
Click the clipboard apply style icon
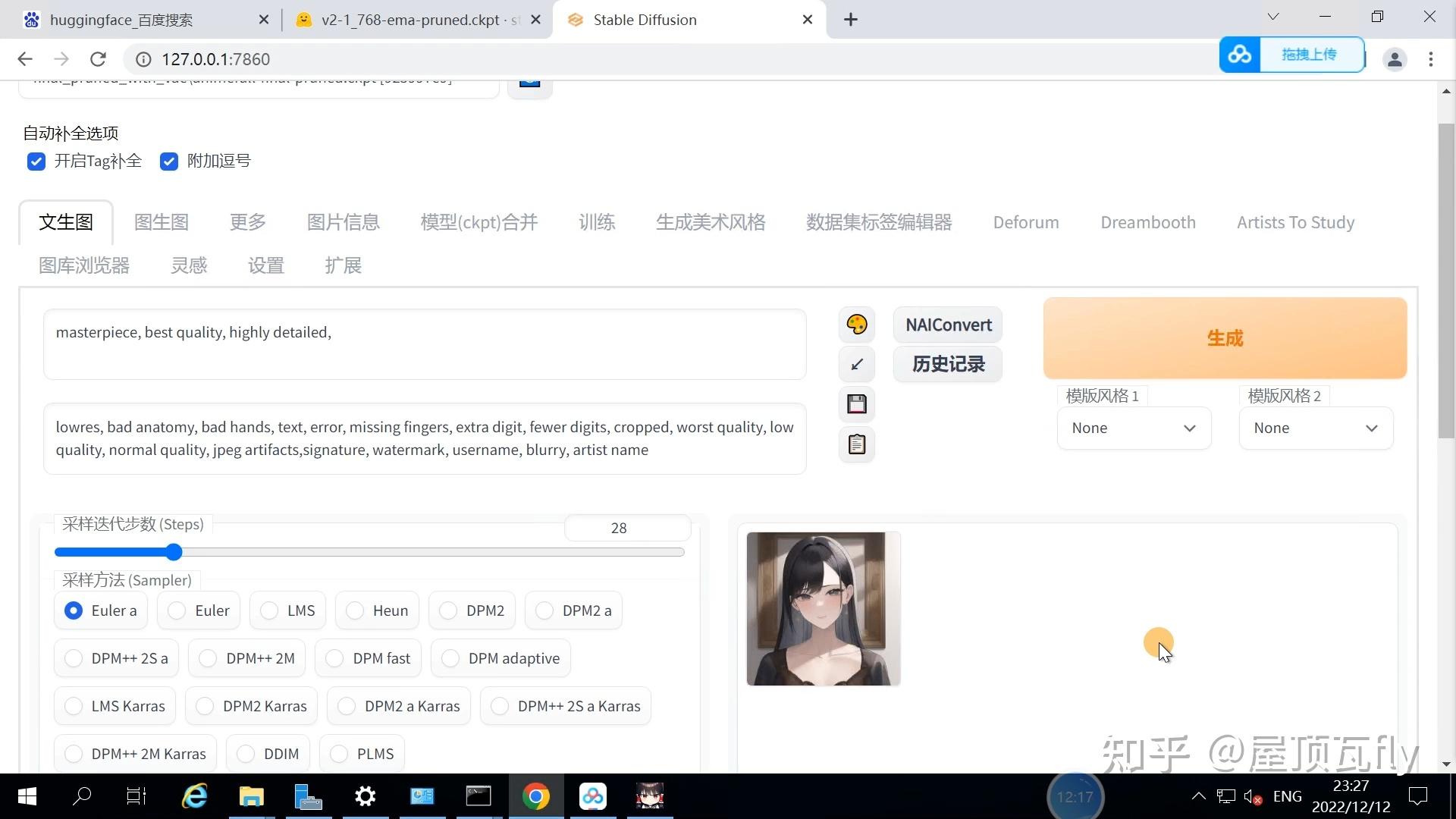point(857,444)
